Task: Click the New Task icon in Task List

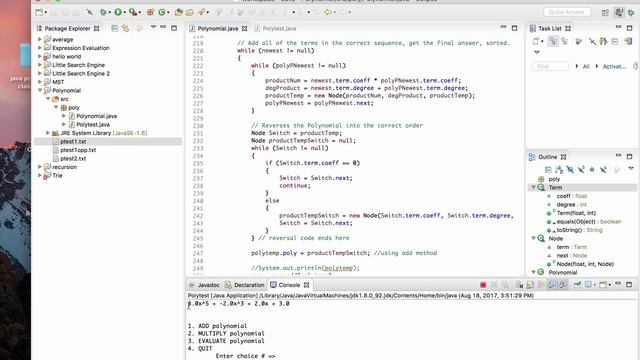Action: click(536, 41)
